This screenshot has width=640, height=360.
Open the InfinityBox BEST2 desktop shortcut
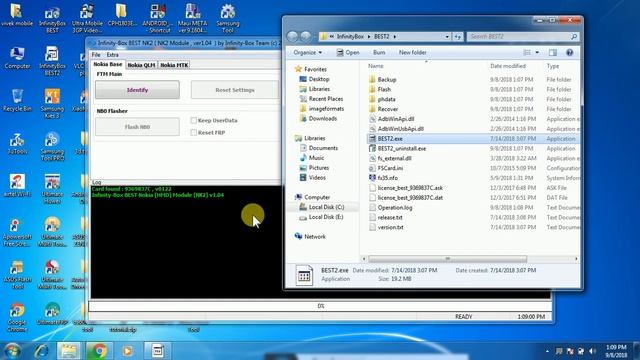52,61
